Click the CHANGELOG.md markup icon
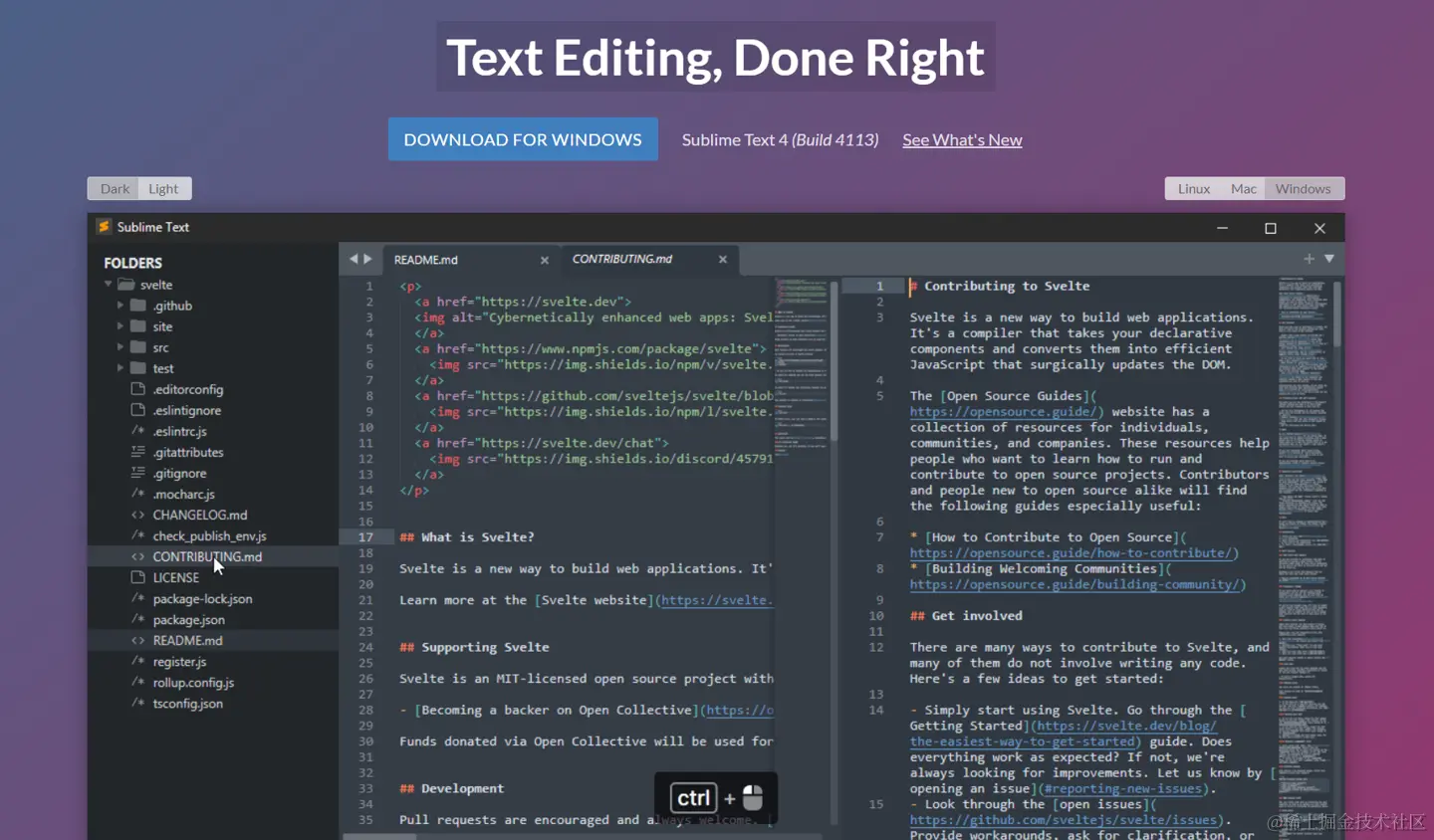Screen dimensions: 1434x840 pos(138,515)
